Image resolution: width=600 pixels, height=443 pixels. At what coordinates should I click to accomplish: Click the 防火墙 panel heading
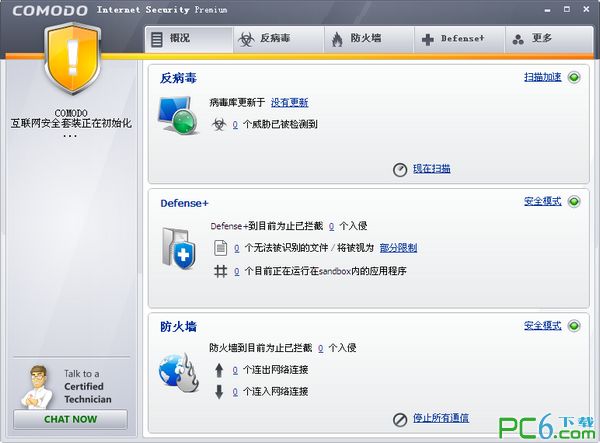coord(178,327)
